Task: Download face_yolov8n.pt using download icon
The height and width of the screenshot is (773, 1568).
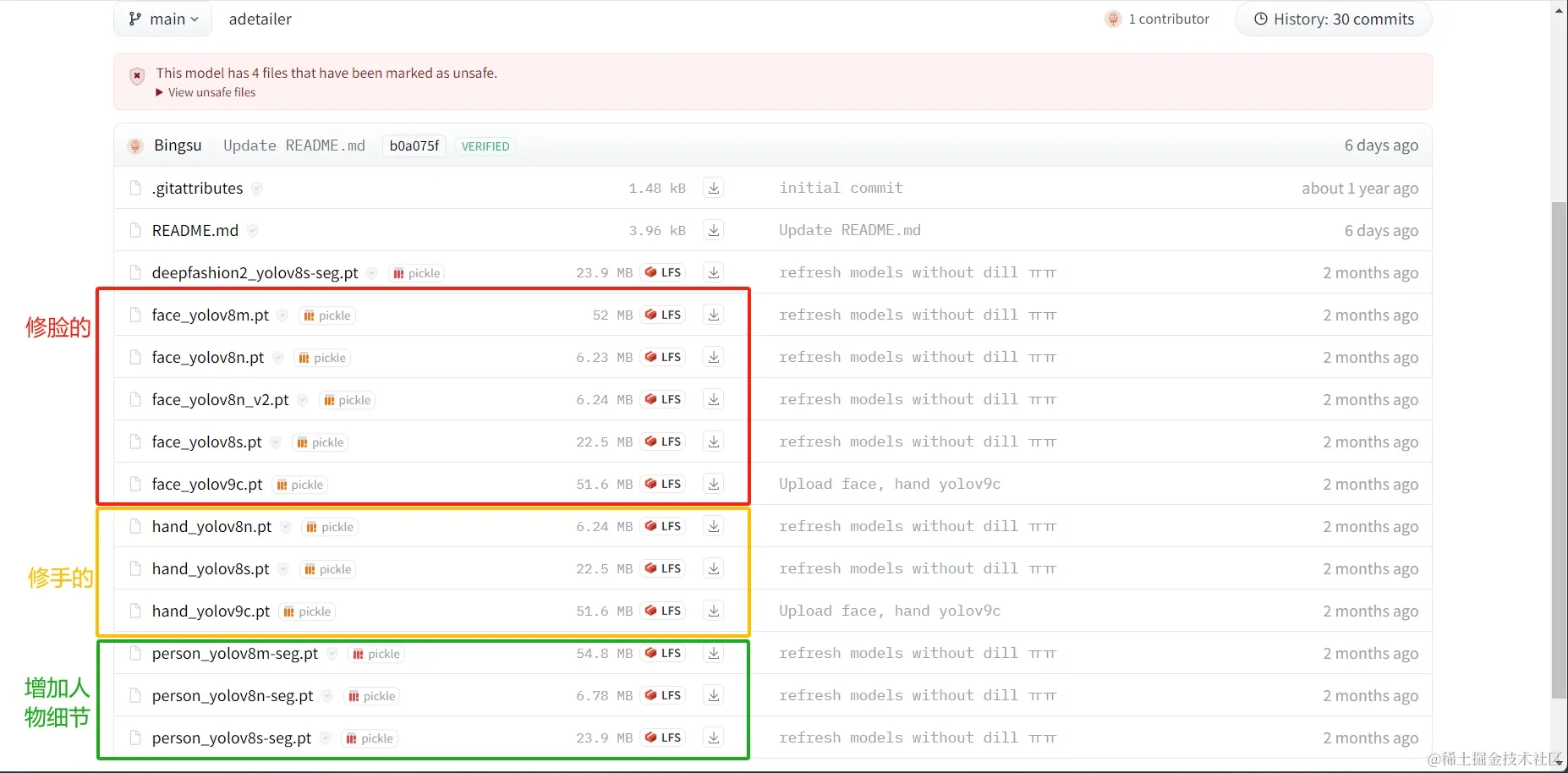Action: (x=714, y=357)
